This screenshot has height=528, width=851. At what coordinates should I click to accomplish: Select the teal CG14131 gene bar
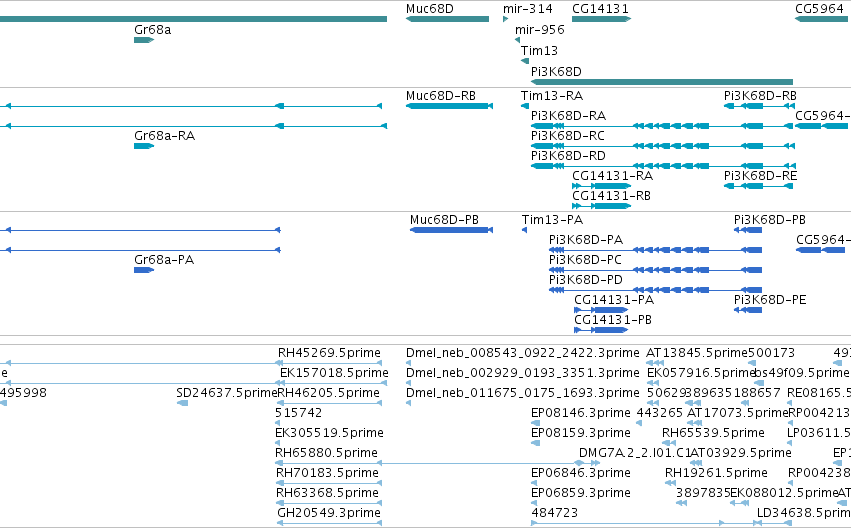(601, 19)
